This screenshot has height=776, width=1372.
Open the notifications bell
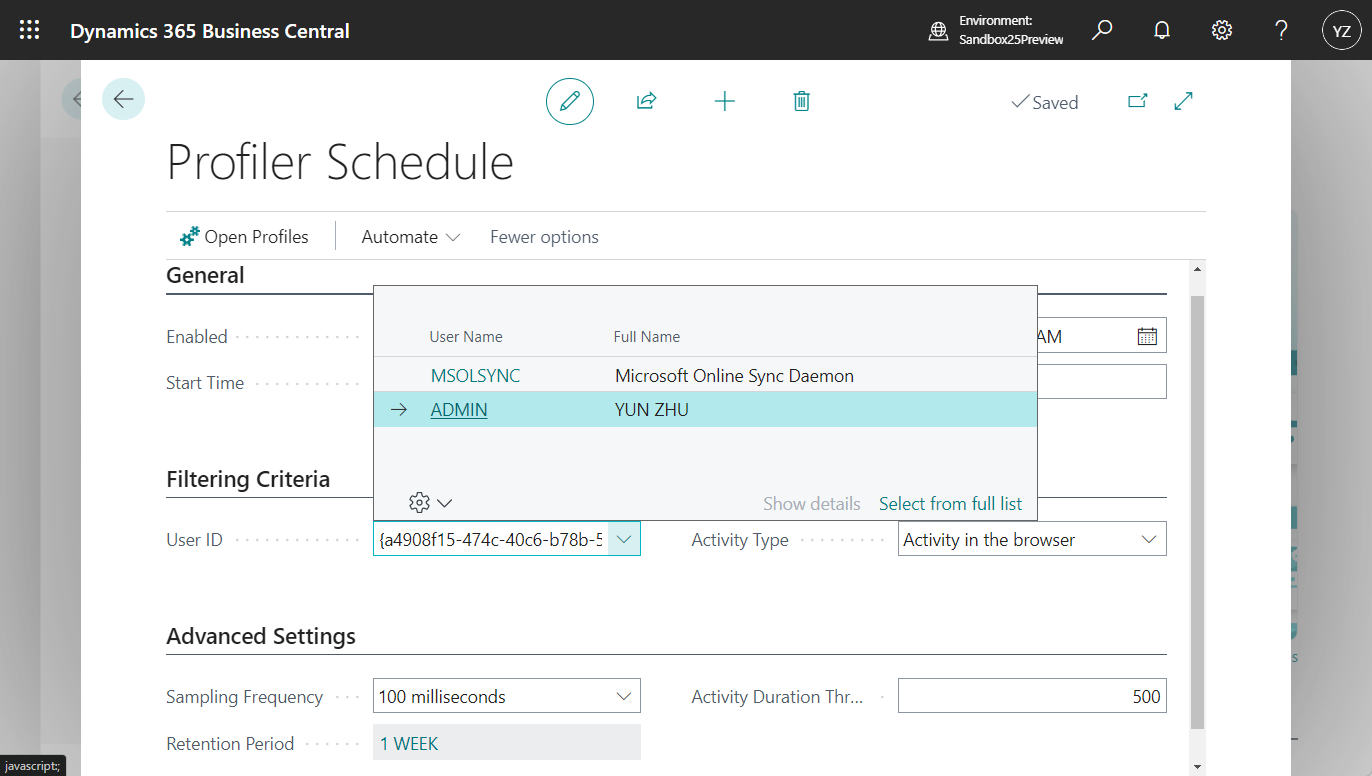[x=1162, y=30]
